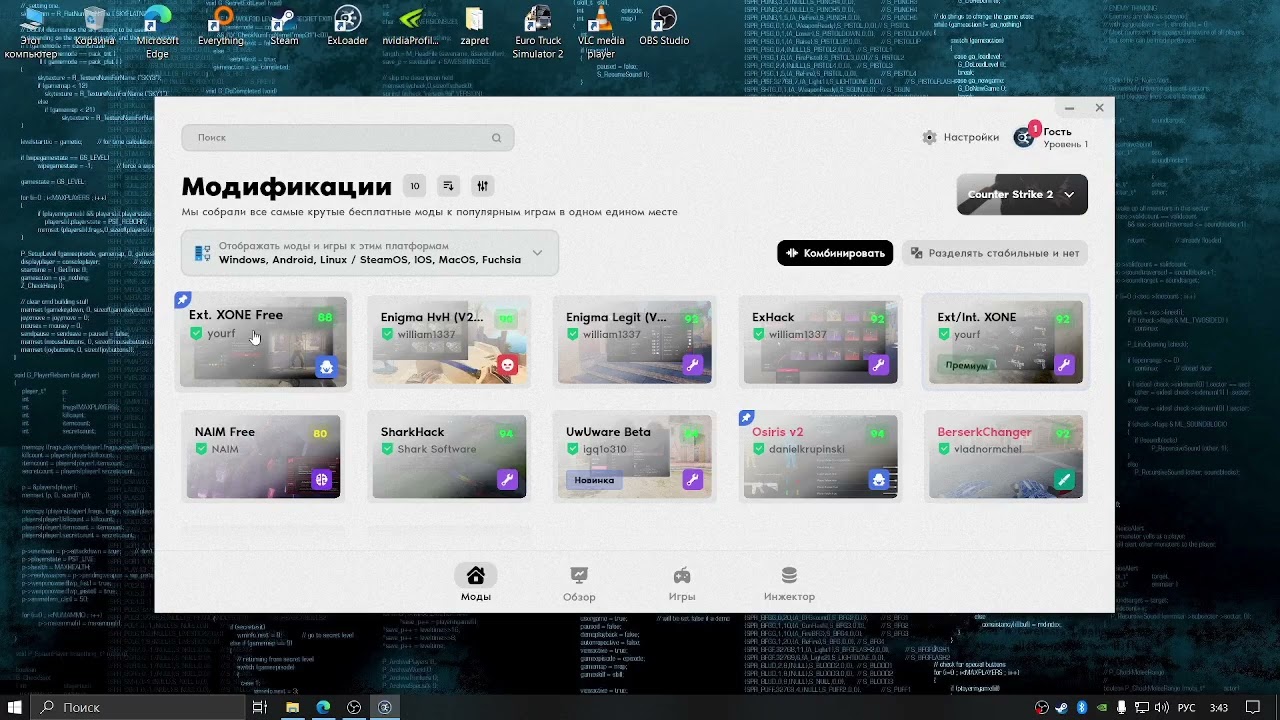The width and height of the screenshot is (1280, 720).
Task: Click the blue badge on Ext. XONE Free card
Action: point(326,367)
